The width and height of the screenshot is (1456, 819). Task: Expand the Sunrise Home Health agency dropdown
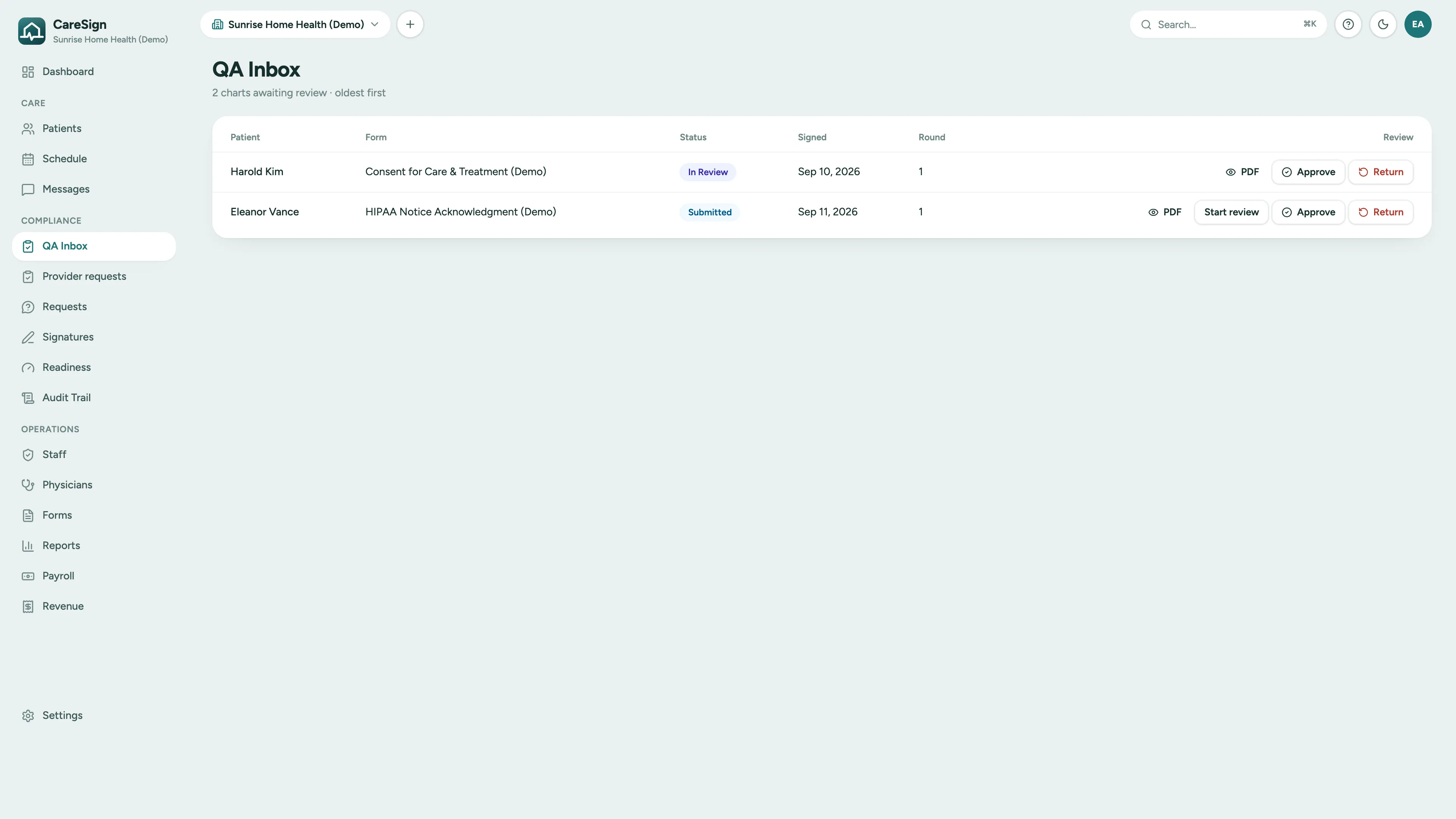(295, 24)
